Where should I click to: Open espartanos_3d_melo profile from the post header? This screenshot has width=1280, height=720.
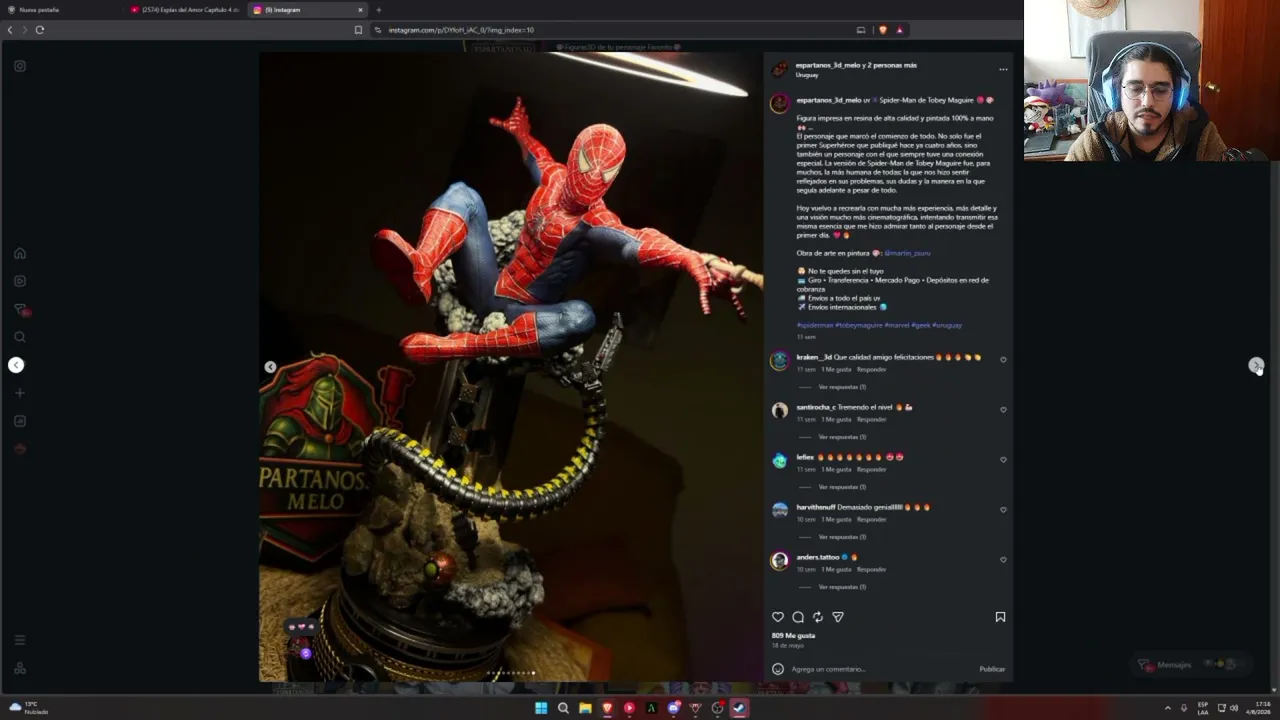point(828,65)
